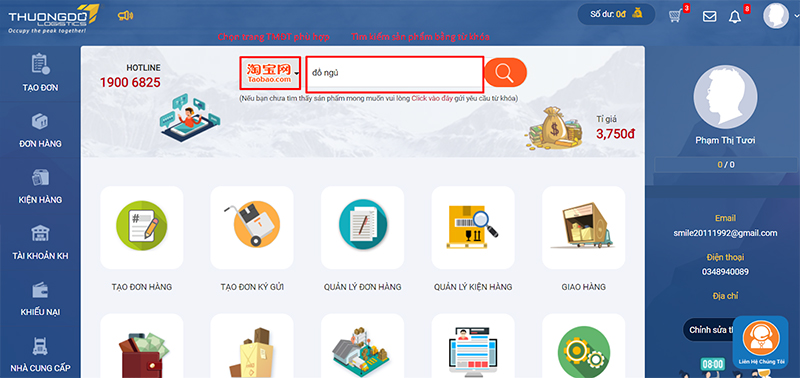Open the warehouse building tile

[x=362, y=346]
